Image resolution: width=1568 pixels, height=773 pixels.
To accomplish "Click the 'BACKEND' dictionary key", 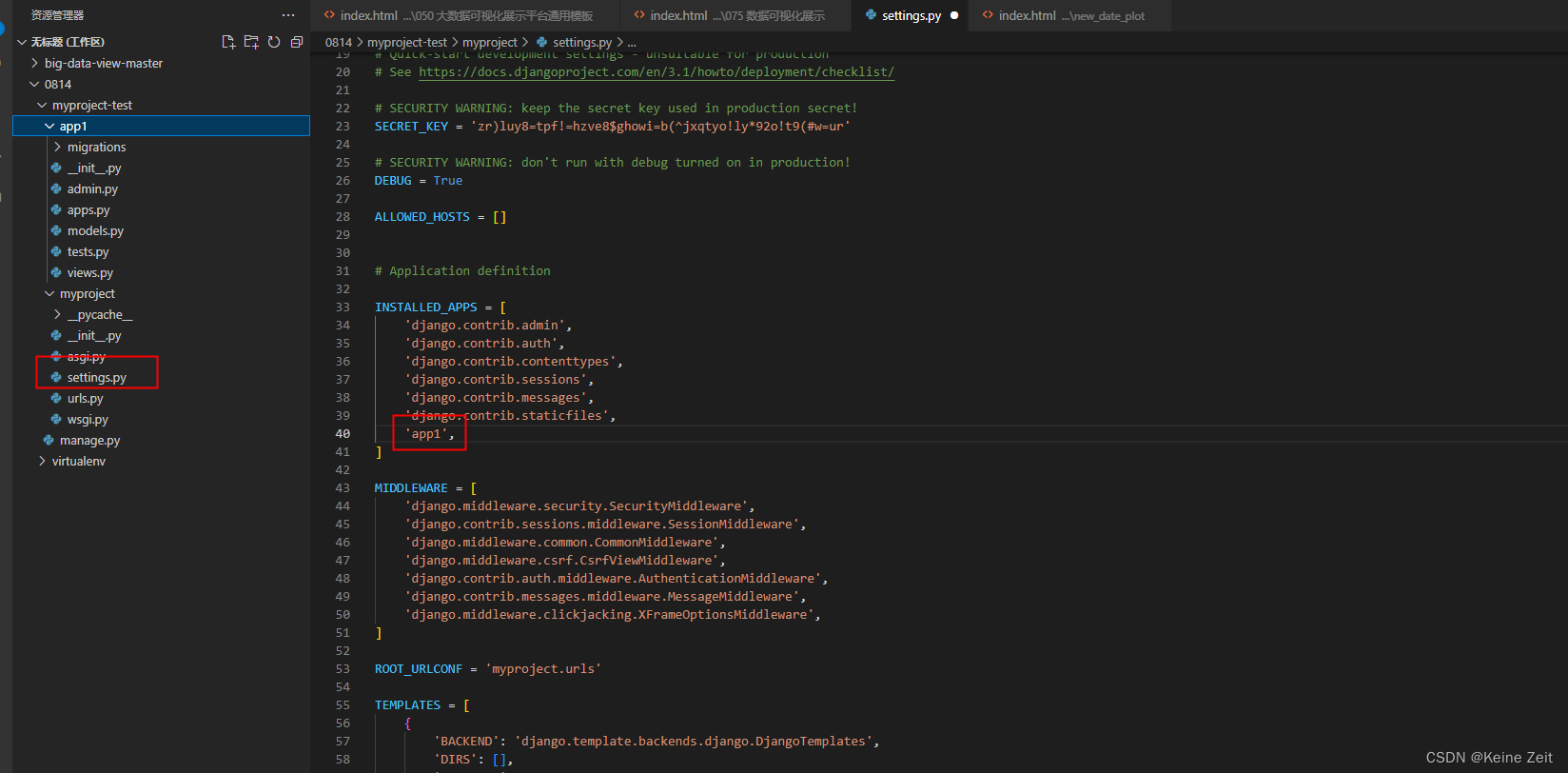I will click(x=466, y=741).
